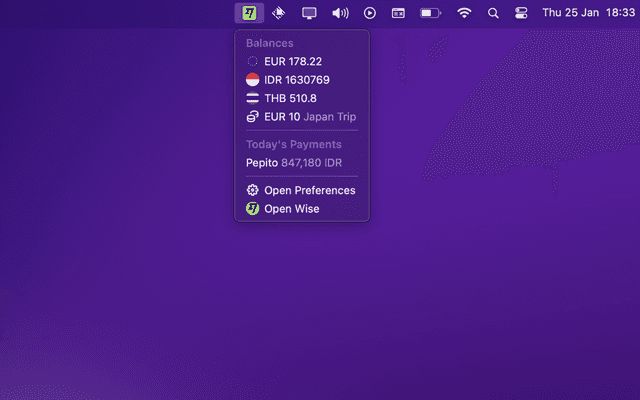Image resolution: width=640 pixels, height=400 pixels.
Task: Click the diamond-shaped icon beside the Wise icon
Action: [x=279, y=13]
